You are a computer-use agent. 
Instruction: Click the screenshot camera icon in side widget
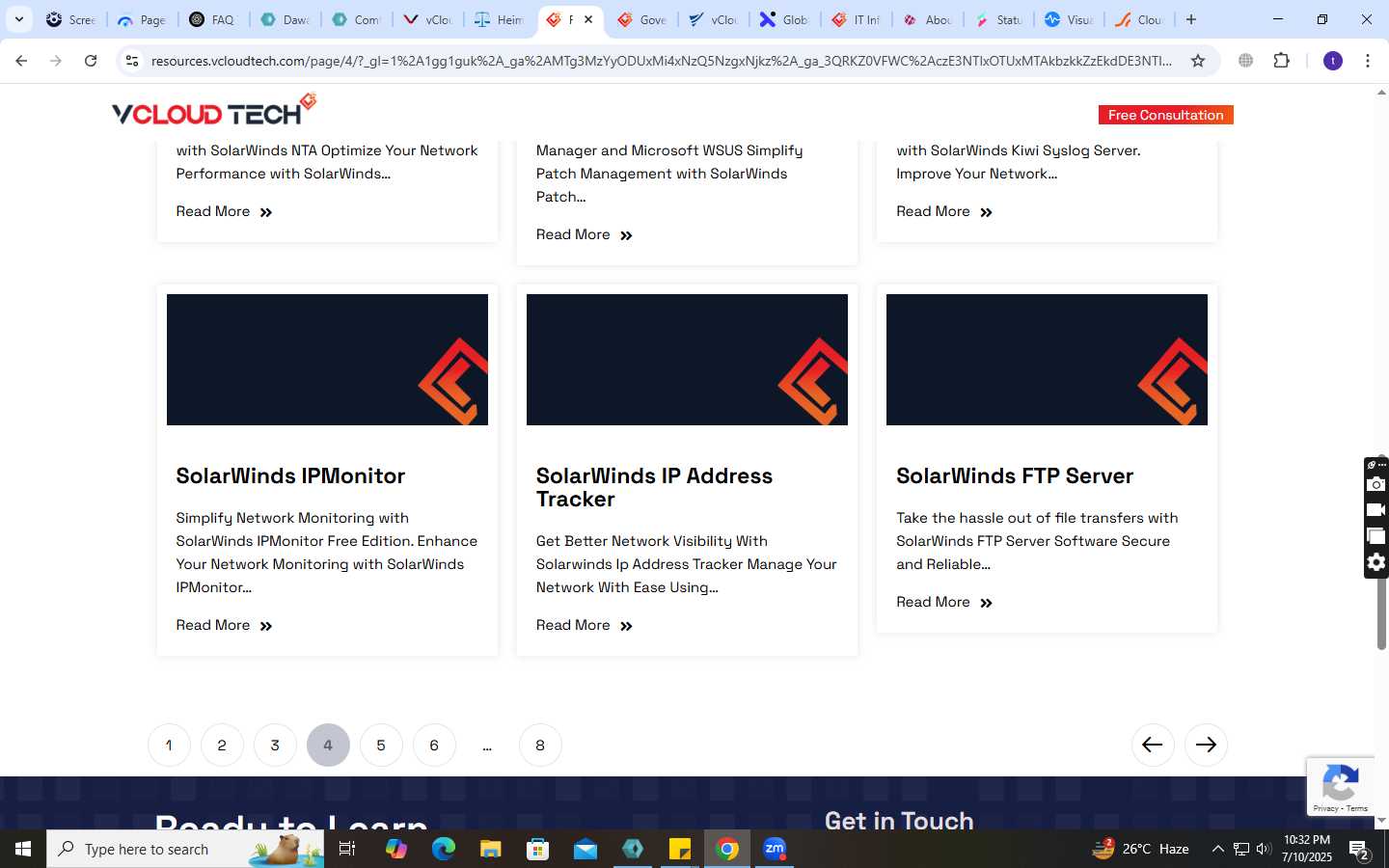tap(1376, 484)
